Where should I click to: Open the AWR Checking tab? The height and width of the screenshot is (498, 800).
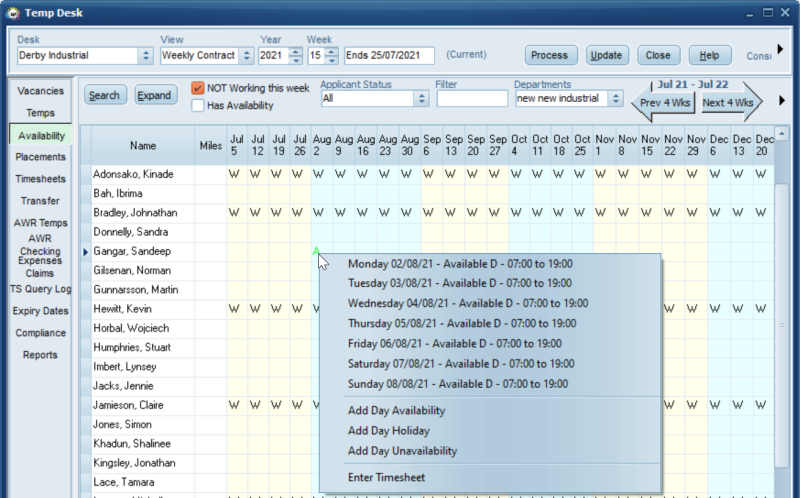[x=40, y=244]
